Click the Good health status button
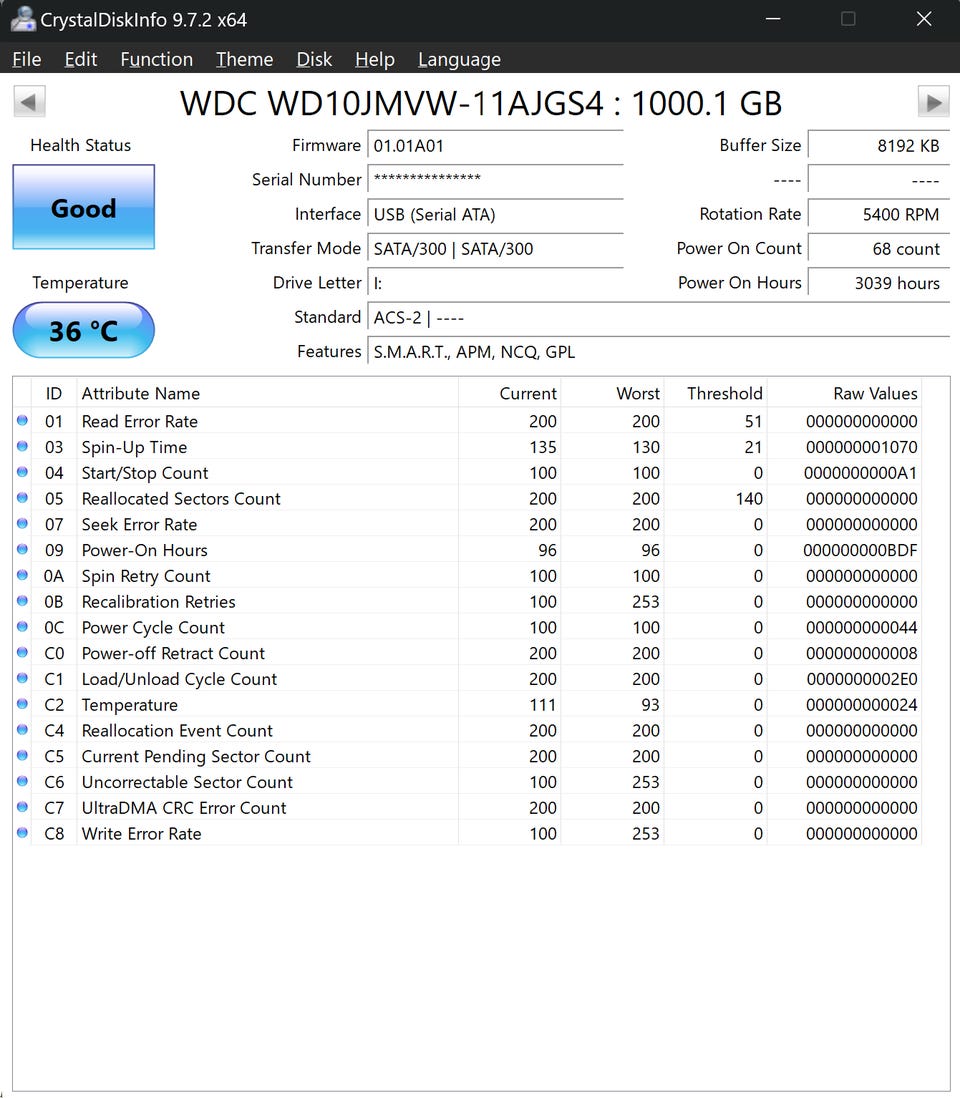This screenshot has height=1098, width=960. pyautogui.click(x=83, y=207)
